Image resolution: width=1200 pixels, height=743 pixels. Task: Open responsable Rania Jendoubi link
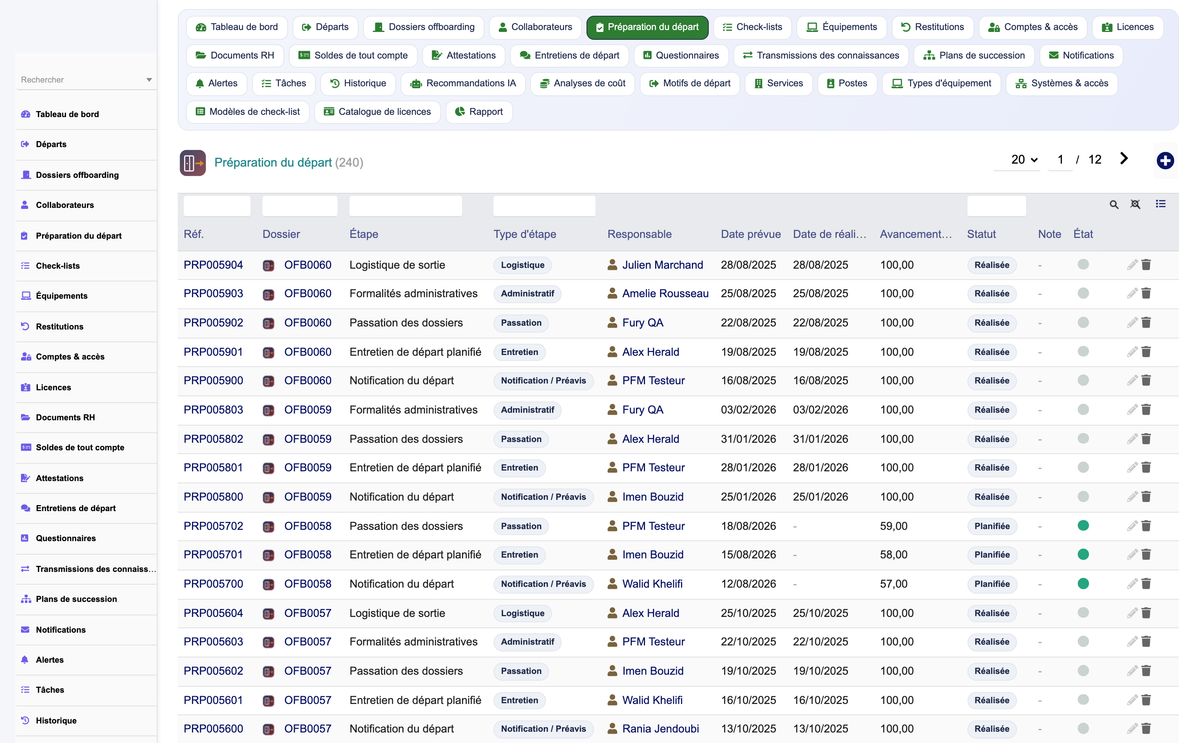tap(660, 729)
